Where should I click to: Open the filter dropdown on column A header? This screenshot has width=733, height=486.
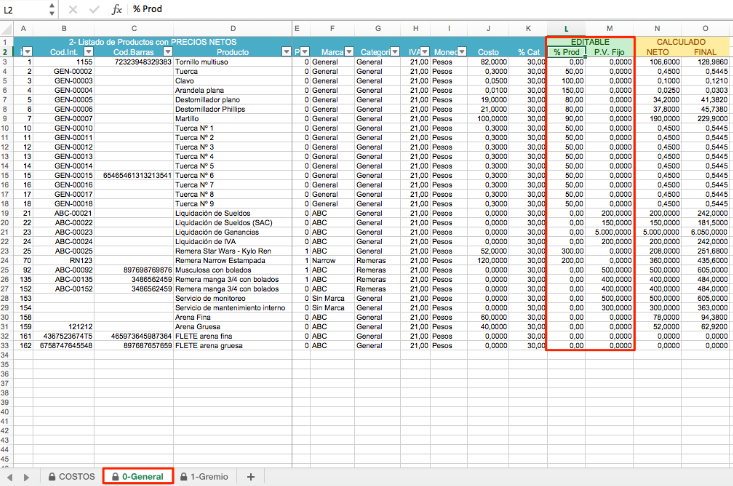coord(28,52)
